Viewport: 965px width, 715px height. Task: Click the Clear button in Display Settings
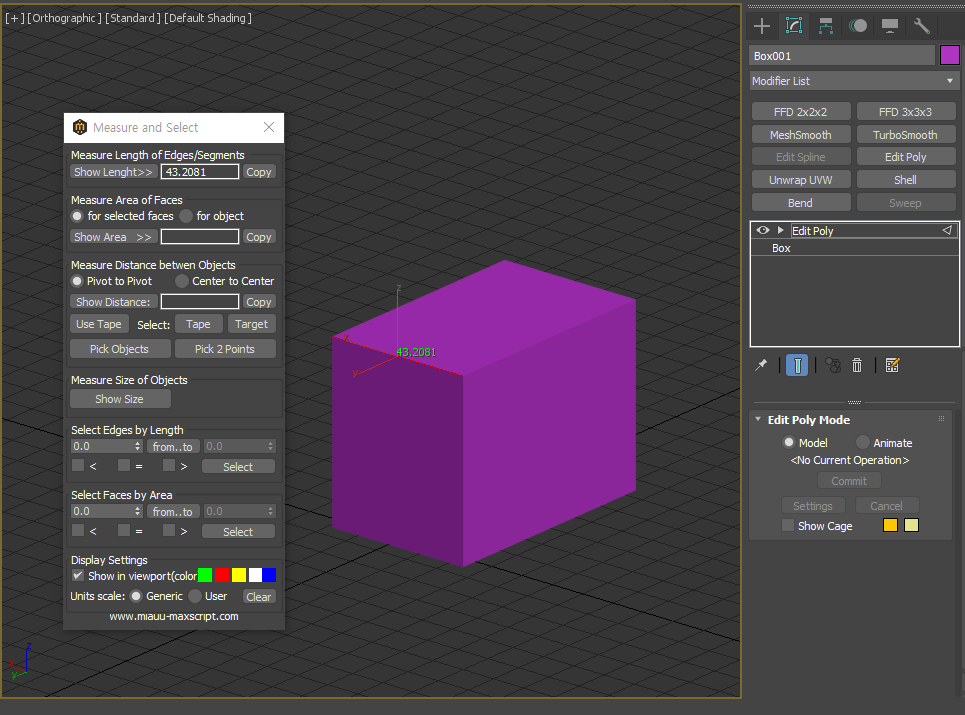pyautogui.click(x=258, y=596)
